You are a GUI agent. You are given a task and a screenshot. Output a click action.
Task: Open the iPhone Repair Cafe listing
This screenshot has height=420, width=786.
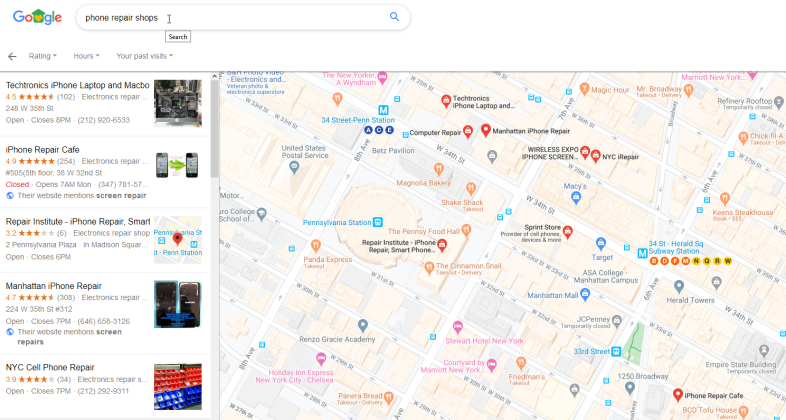click(x=43, y=150)
